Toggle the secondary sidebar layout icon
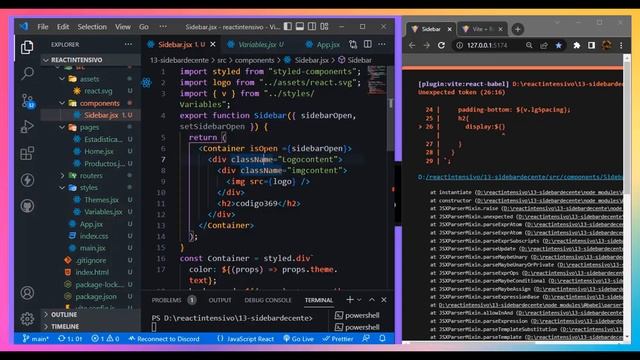This screenshot has height=360, width=640. [312, 27]
